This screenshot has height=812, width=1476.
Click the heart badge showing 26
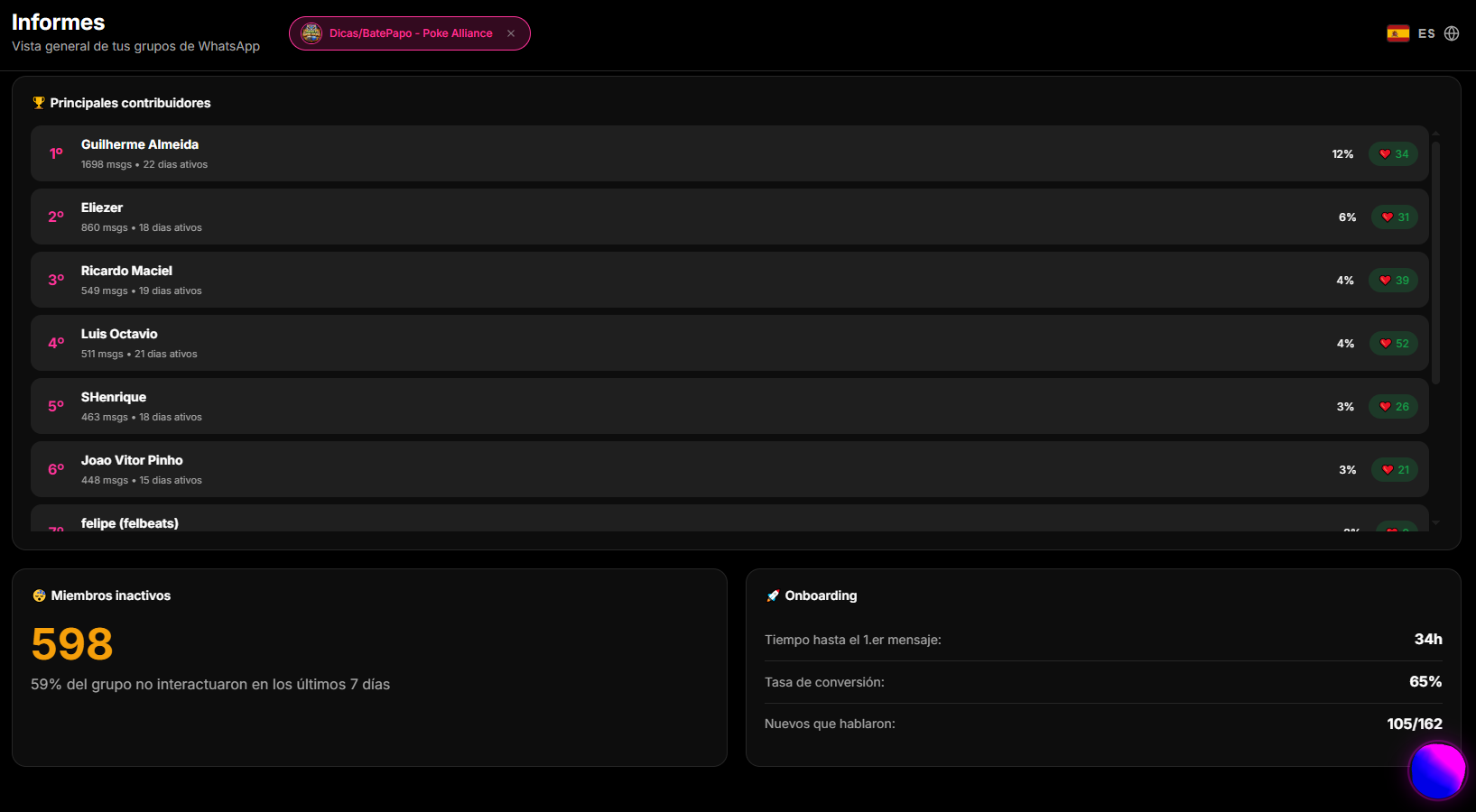tap(1393, 407)
